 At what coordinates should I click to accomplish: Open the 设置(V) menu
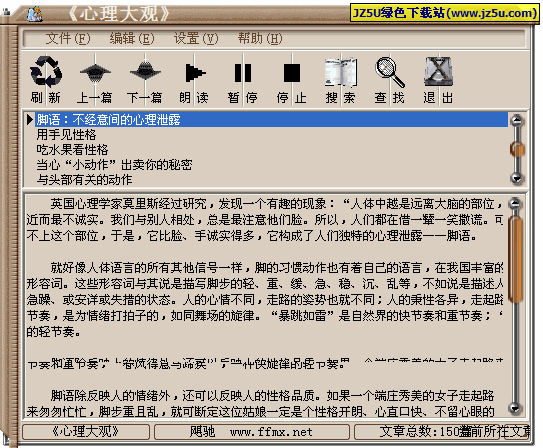coord(196,38)
